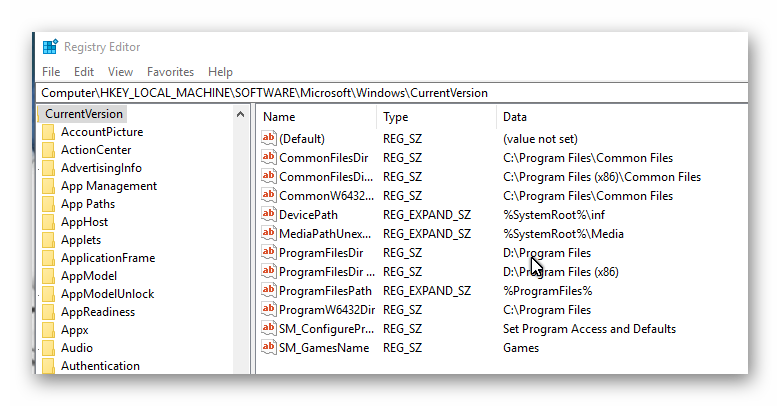The width and height of the screenshot is (780, 406).
Task: Open the Help menu
Action: coord(220,72)
